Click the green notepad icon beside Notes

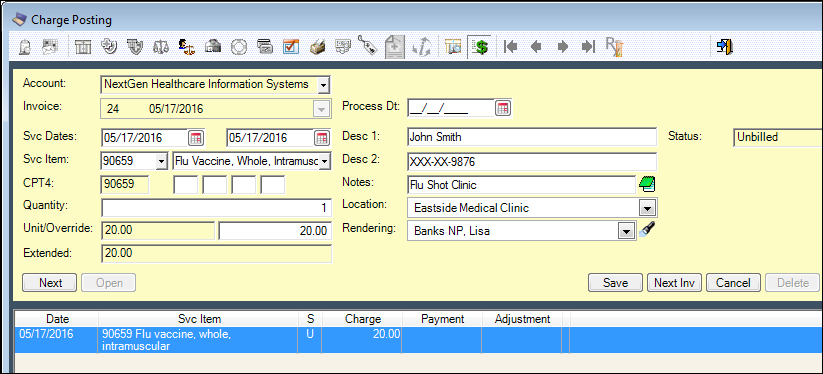(647, 184)
